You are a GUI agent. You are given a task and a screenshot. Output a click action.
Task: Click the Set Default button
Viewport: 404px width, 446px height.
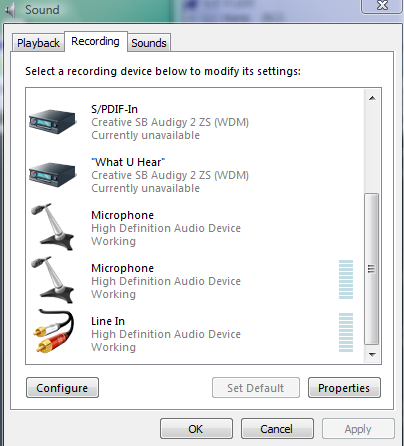(256, 388)
